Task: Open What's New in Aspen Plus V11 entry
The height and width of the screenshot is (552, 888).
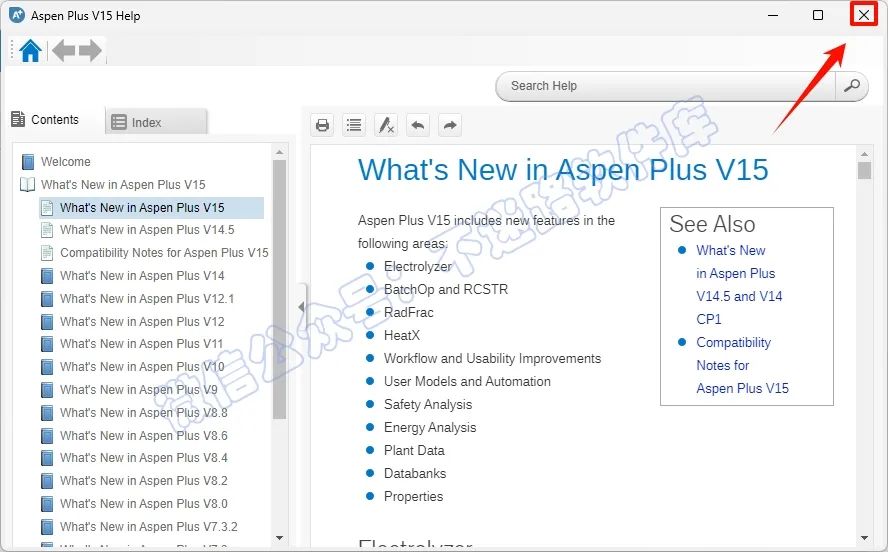Action: pyautogui.click(x=142, y=344)
